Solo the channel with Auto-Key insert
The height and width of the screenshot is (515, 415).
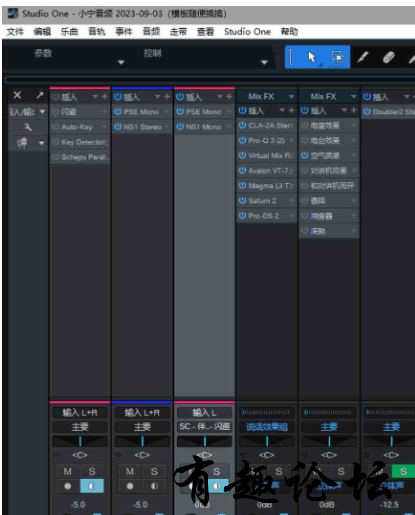(x=92, y=471)
